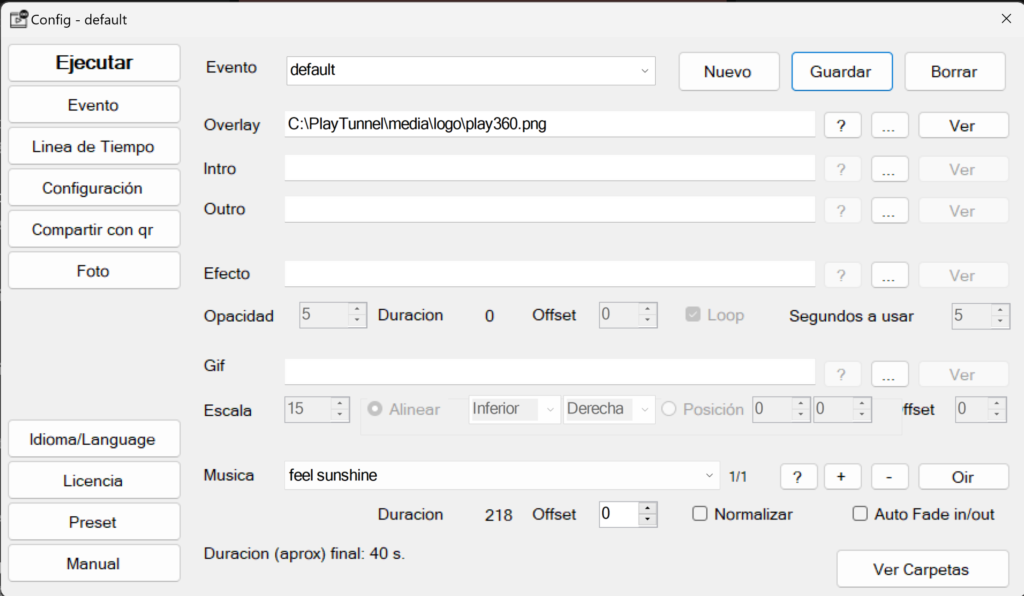
Task: Enable the Normalizar checkbox
Action: click(700, 514)
